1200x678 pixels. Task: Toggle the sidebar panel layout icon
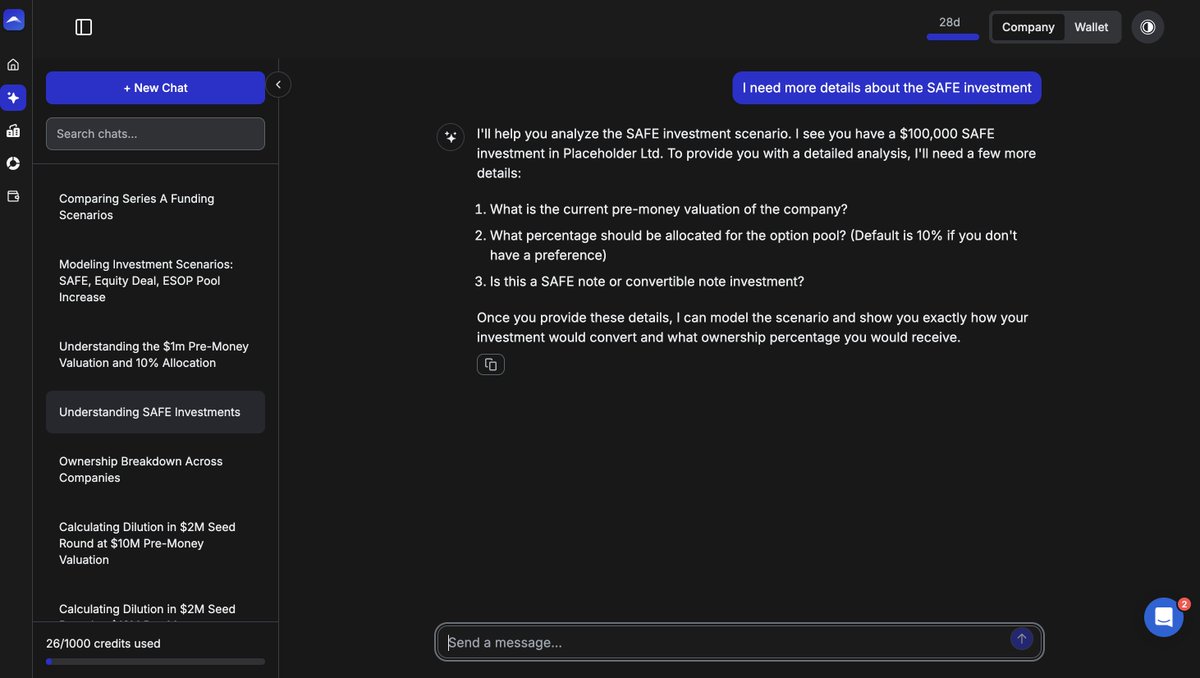point(84,27)
